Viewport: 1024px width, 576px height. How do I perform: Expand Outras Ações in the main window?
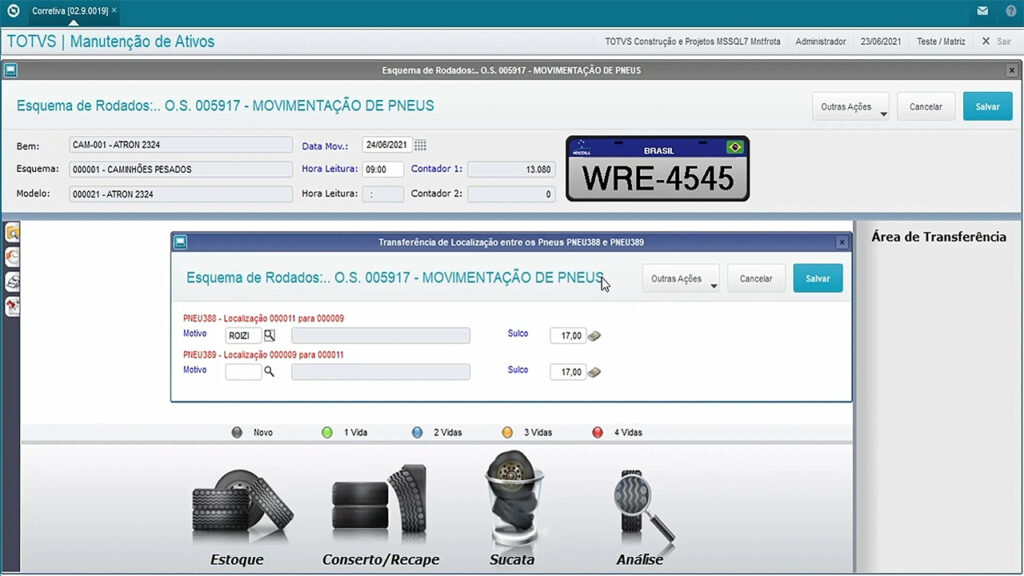coord(851,106)
